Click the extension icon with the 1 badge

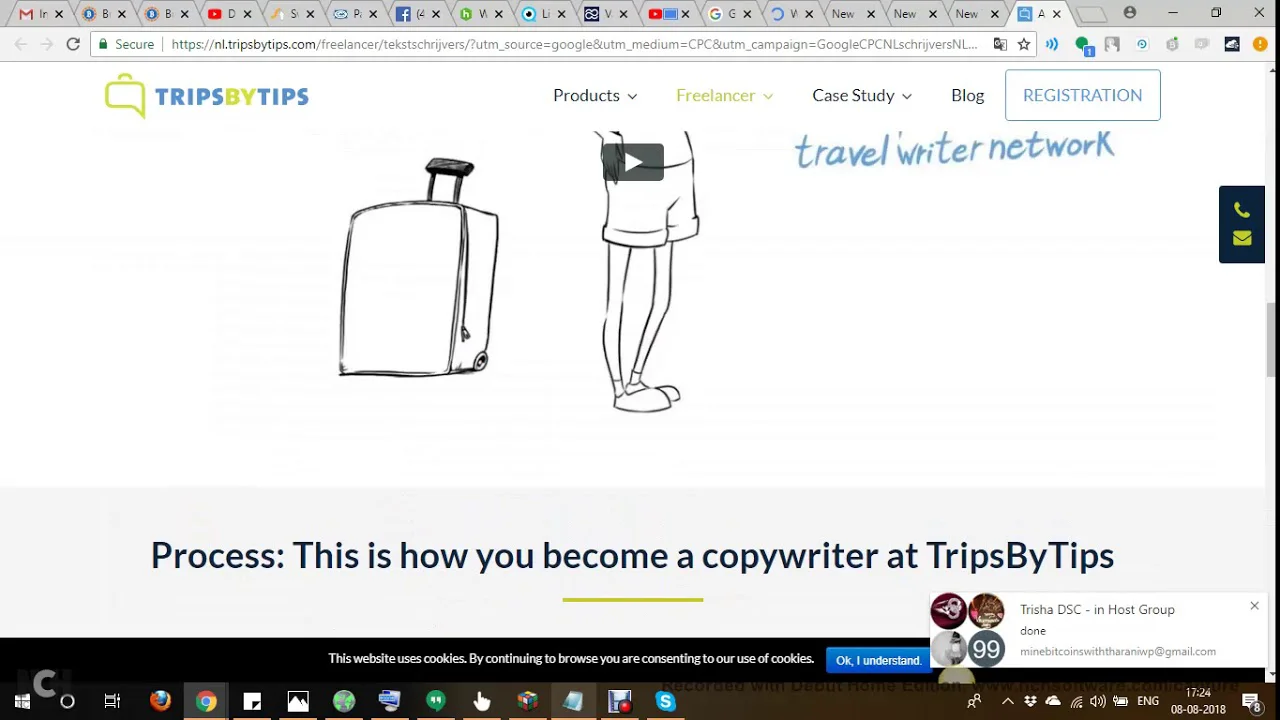tap(1083, 45)
